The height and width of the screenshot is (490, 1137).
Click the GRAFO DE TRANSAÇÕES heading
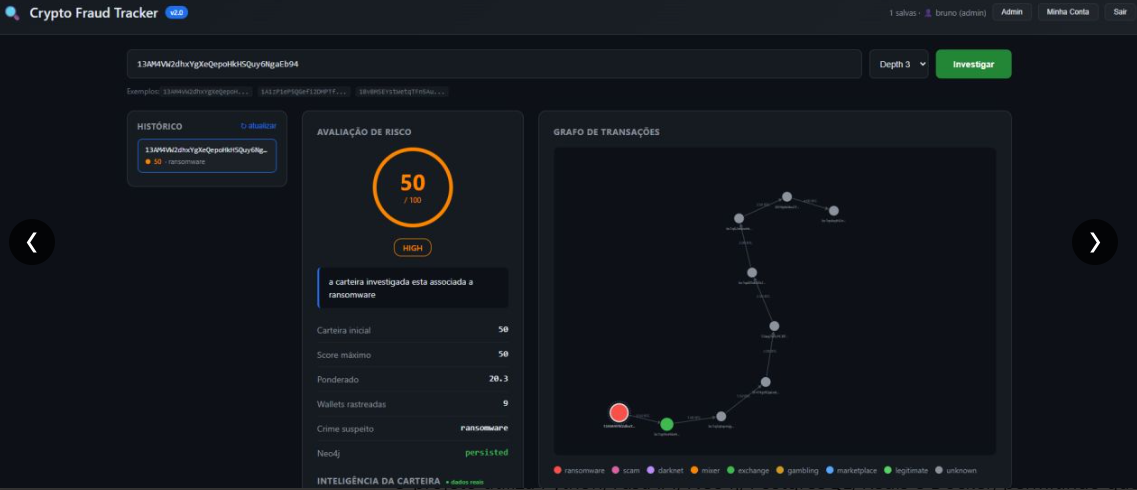tap(606, 132)
